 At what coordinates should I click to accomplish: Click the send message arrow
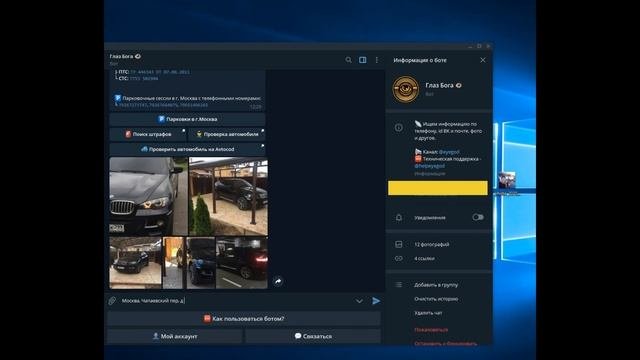[x=376, y=301]
